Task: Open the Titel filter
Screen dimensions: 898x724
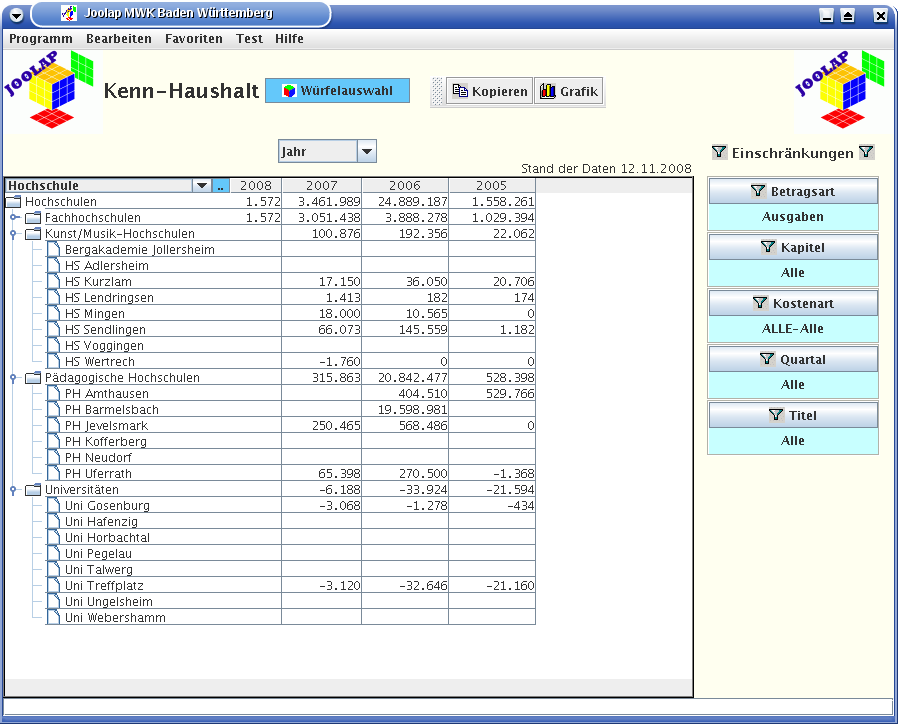Action: [x=792, y=415]
